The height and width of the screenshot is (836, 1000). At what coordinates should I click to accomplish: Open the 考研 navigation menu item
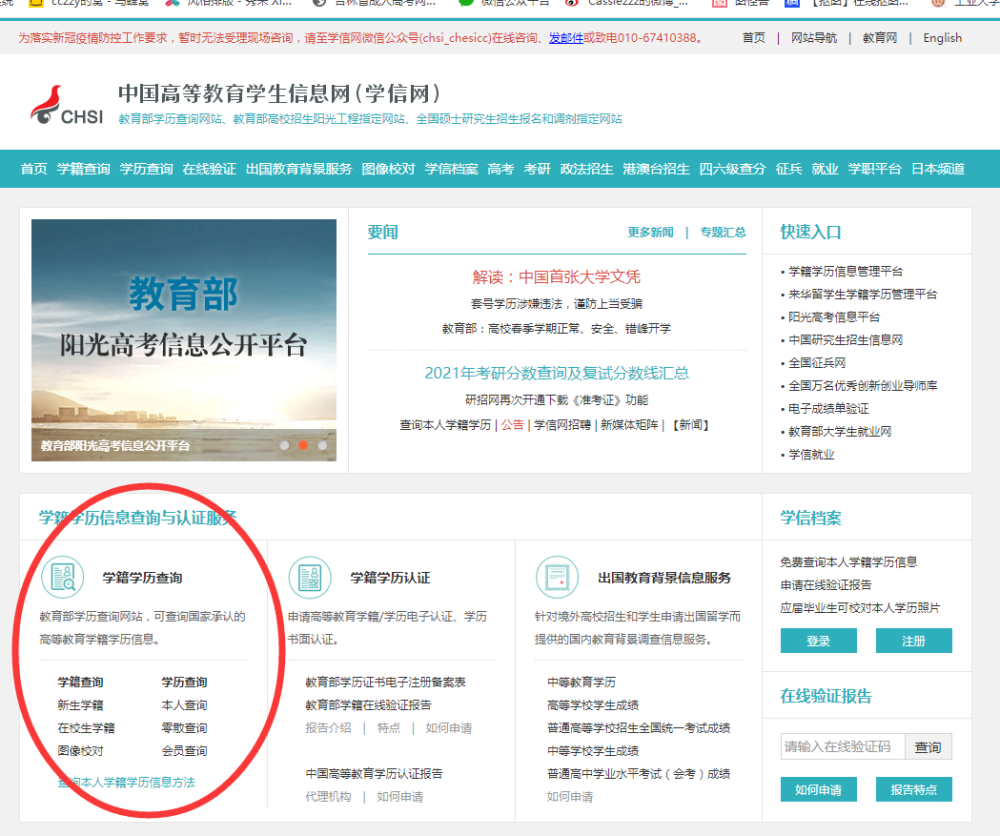point(537,169)
